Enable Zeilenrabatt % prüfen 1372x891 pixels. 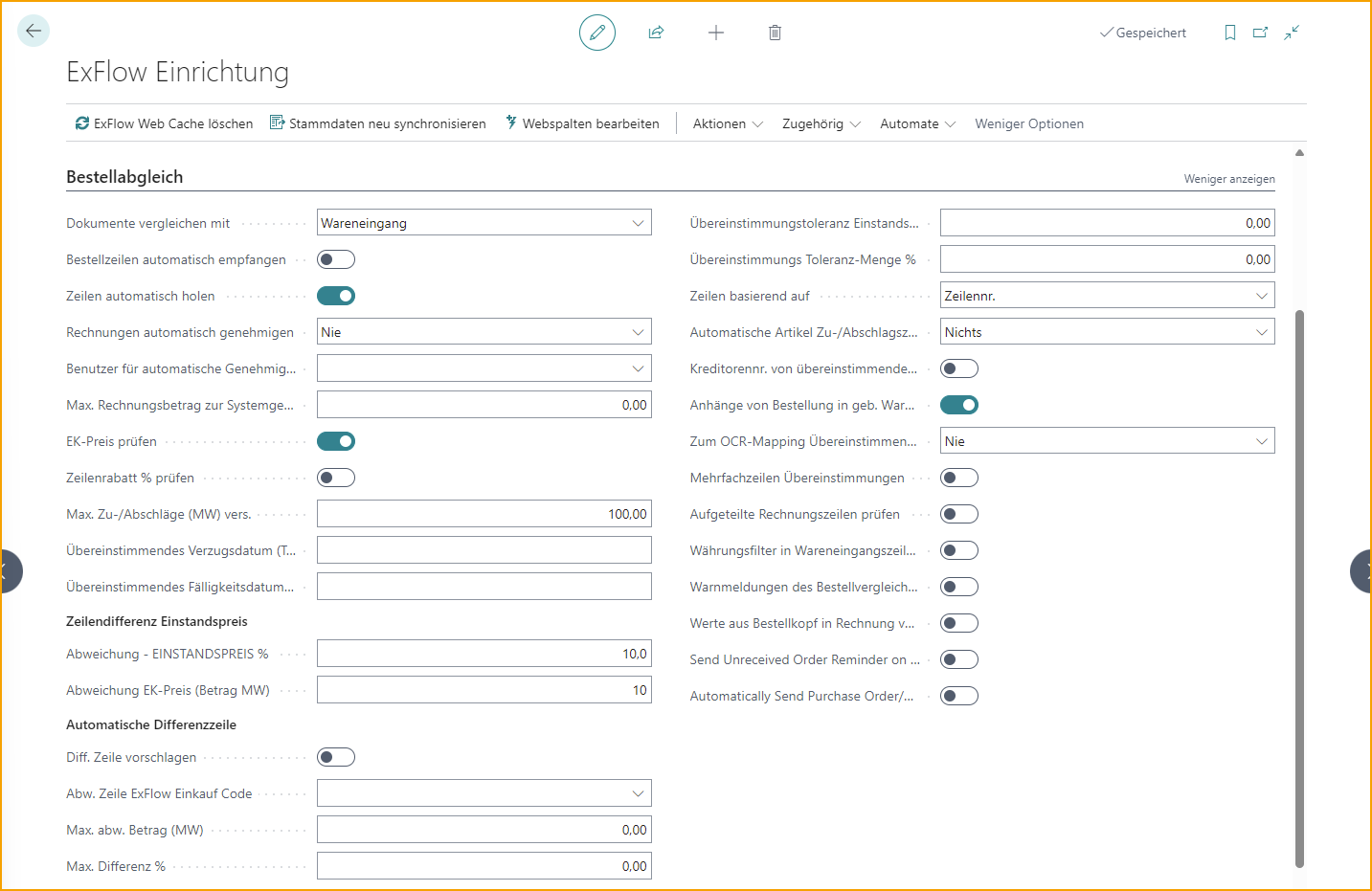pos(336,478)
